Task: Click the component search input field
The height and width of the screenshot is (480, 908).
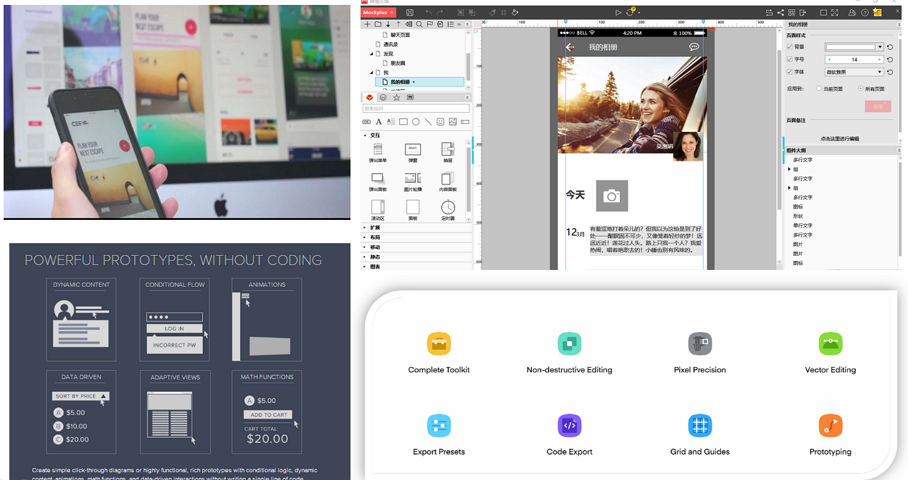Action: tap(416, 109)
